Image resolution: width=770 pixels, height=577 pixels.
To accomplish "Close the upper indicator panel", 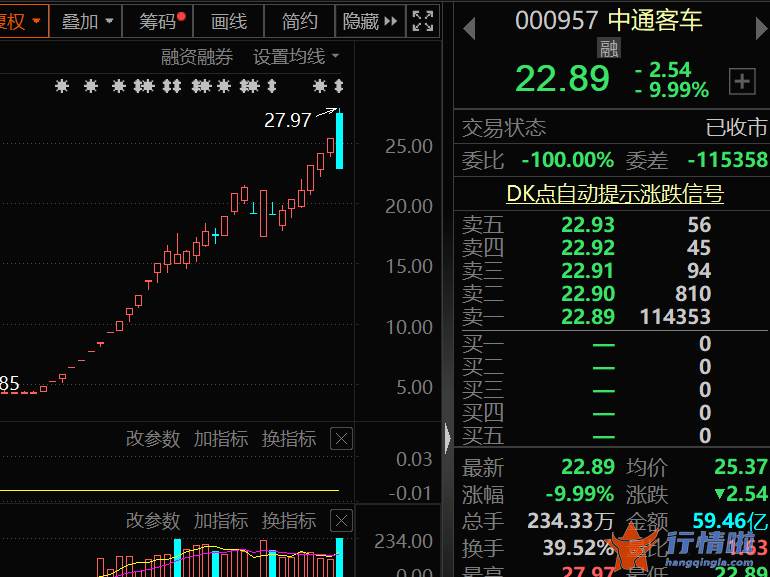I will coord(341,439).
